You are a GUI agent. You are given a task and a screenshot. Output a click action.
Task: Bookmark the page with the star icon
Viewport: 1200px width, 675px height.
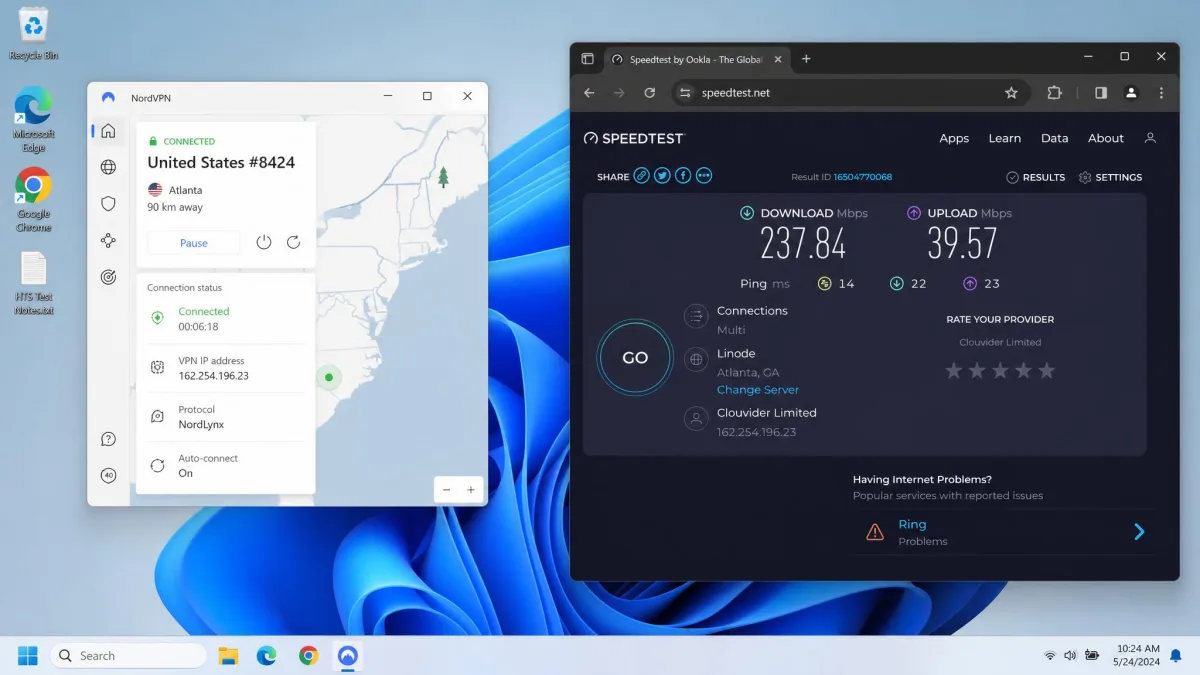click(1011, 93)
